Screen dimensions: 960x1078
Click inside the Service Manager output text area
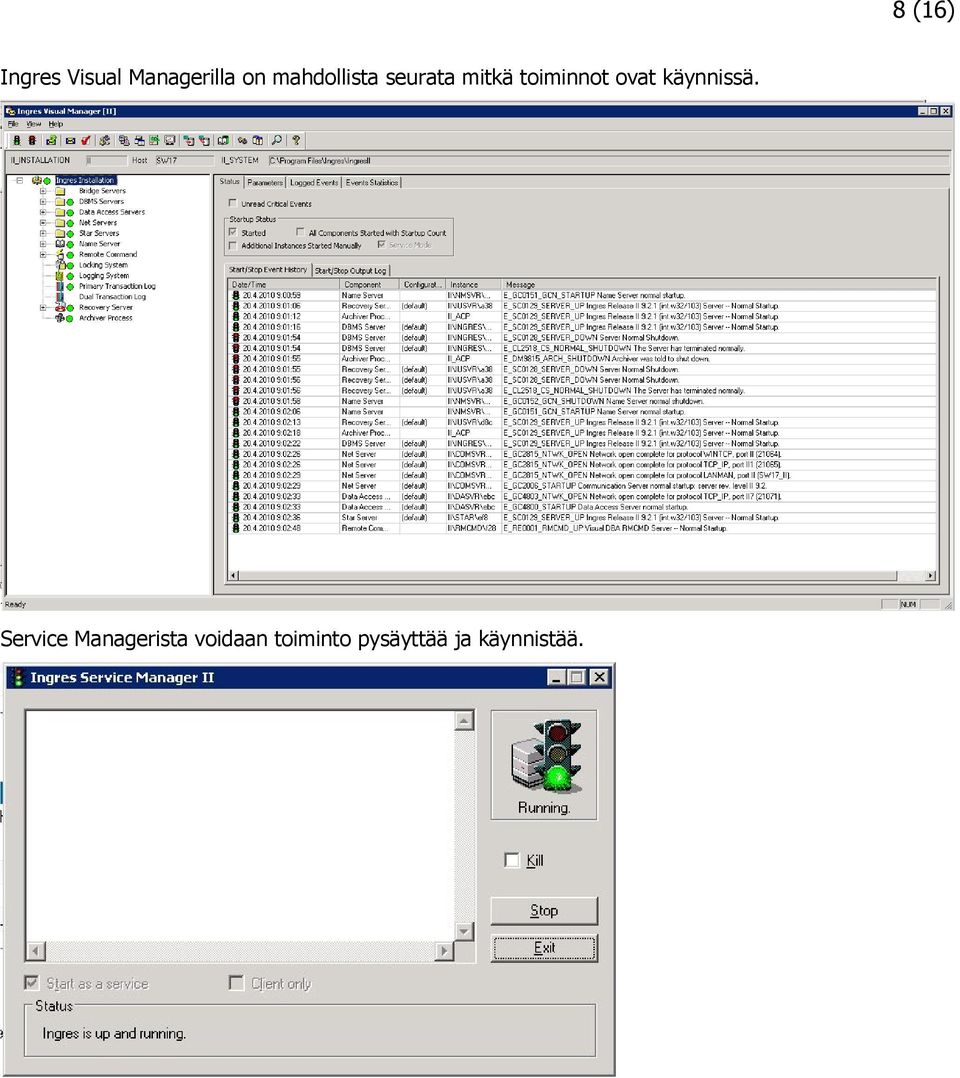click(x=240, y=826)
